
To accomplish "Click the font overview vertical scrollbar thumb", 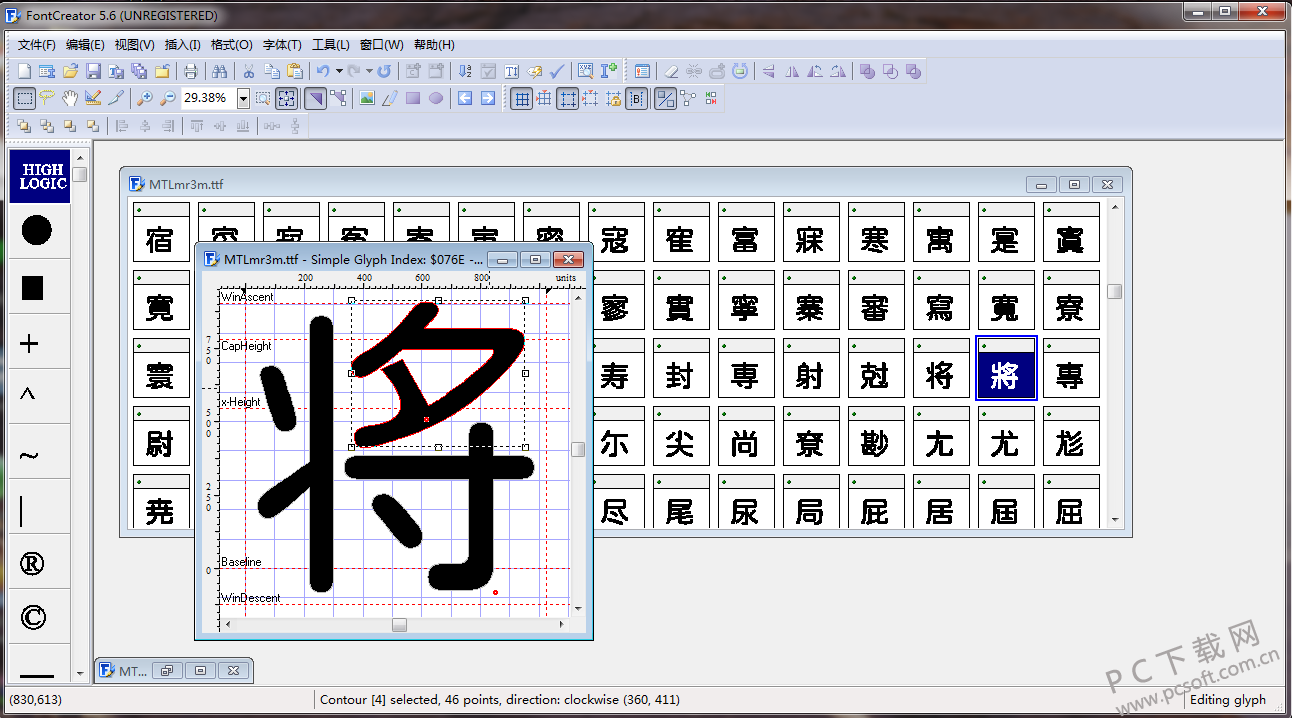I will point(1115,292).
